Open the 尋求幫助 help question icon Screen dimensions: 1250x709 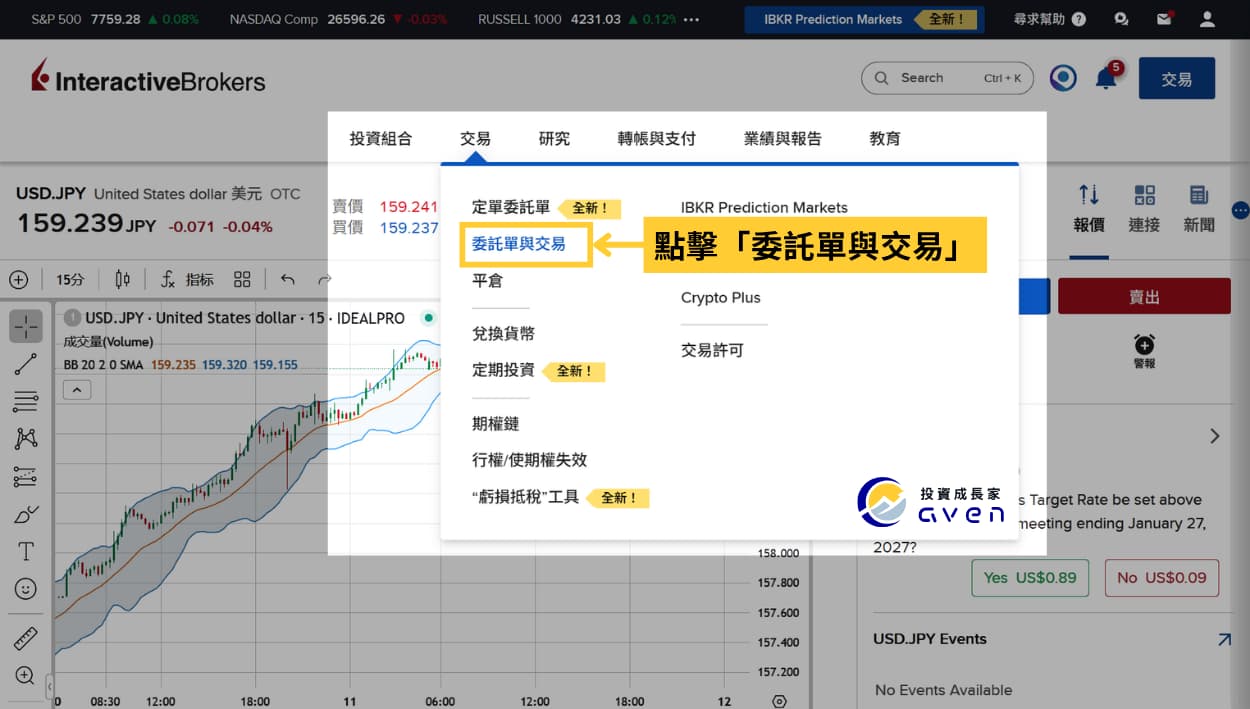[1078, 19]
